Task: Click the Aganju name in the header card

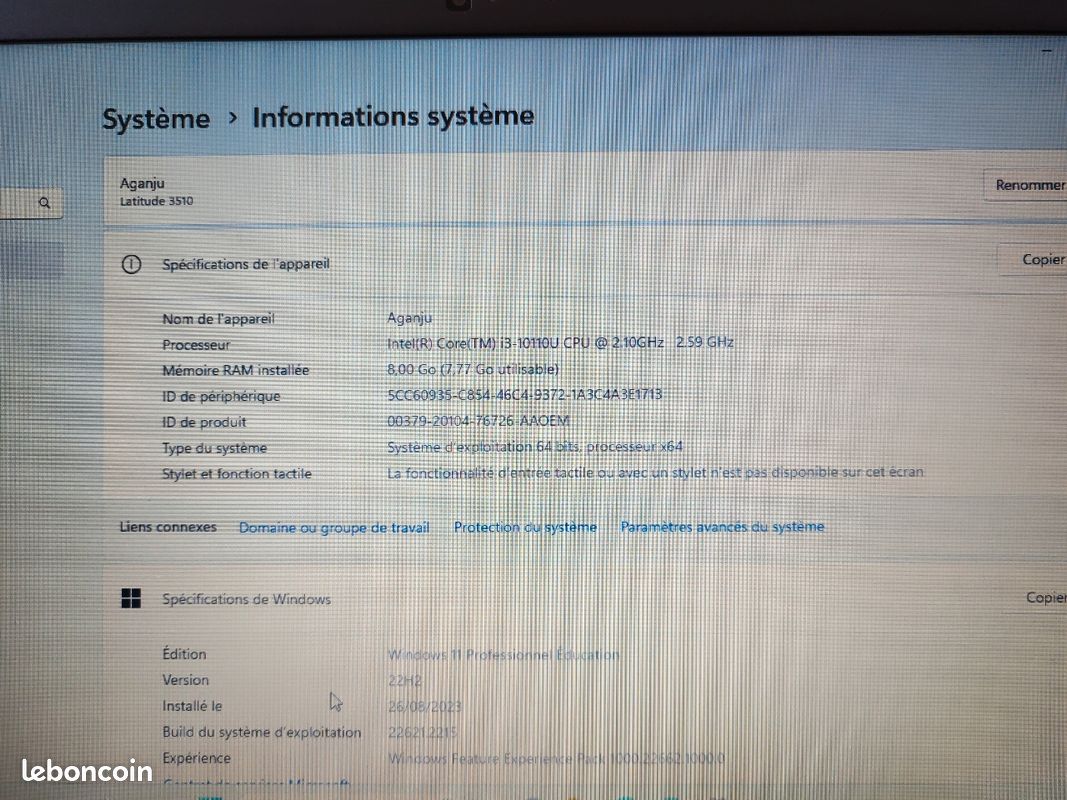Action: (142, 183)
